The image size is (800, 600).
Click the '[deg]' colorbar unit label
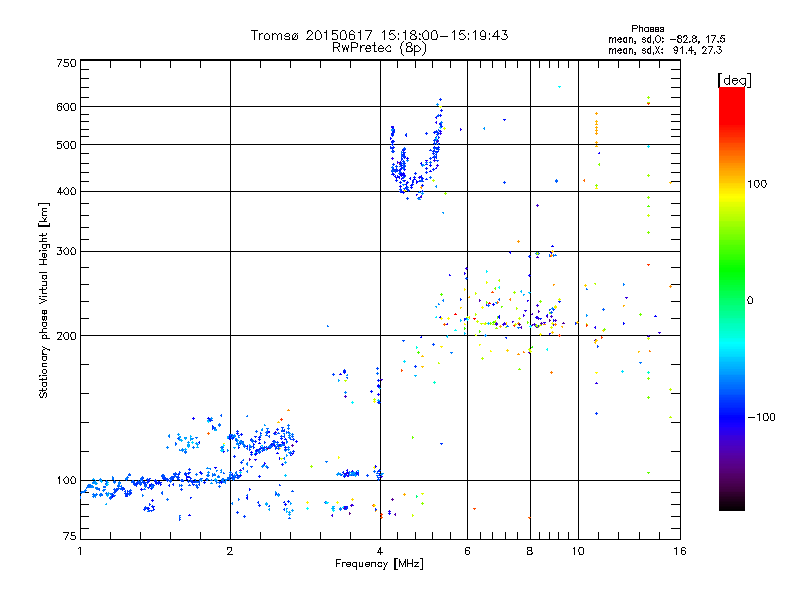coord(734,80)
